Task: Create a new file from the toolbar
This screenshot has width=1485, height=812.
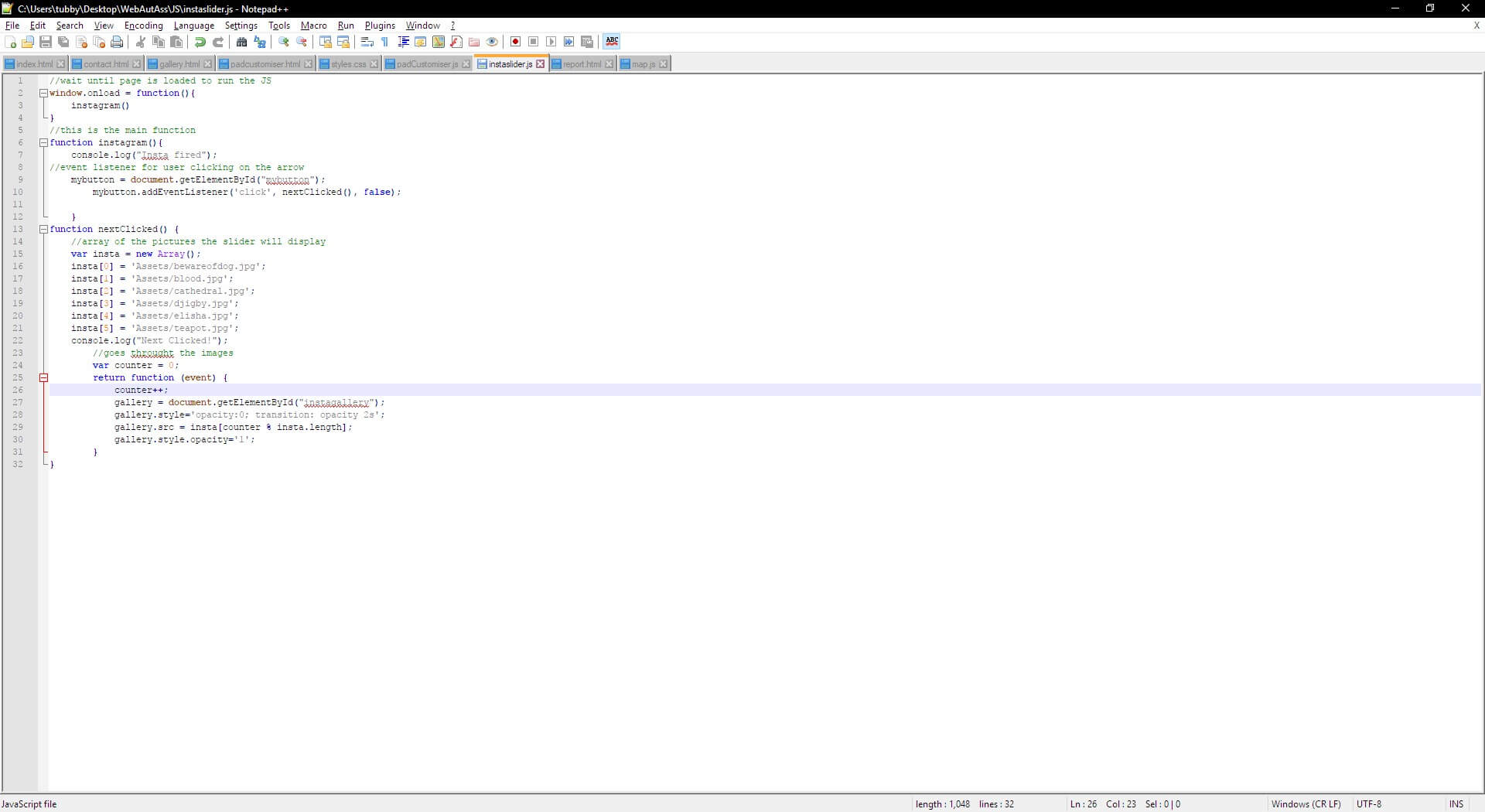Action: (x=10, y=42)
